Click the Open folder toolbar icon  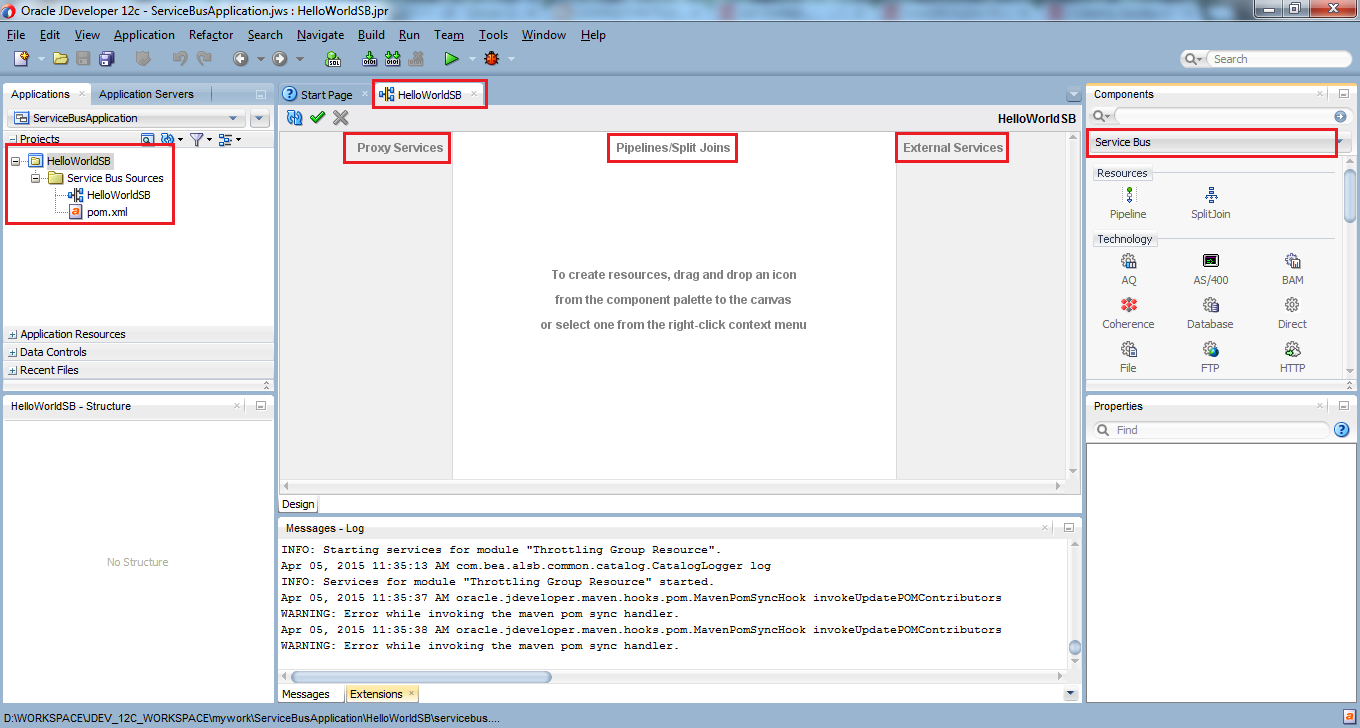coord(61,59)
